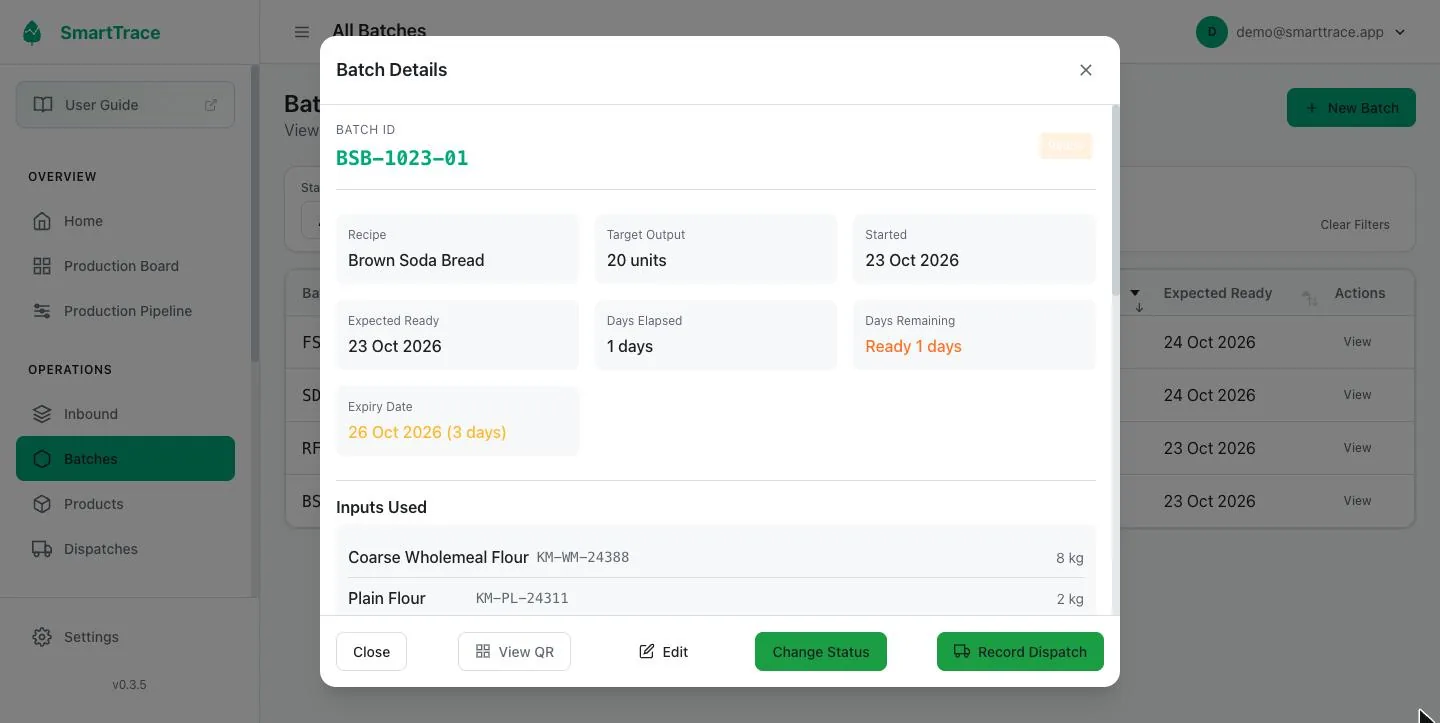Click the version label v0.3.5
Screen dimensions: 1440x723
[129, 685]
